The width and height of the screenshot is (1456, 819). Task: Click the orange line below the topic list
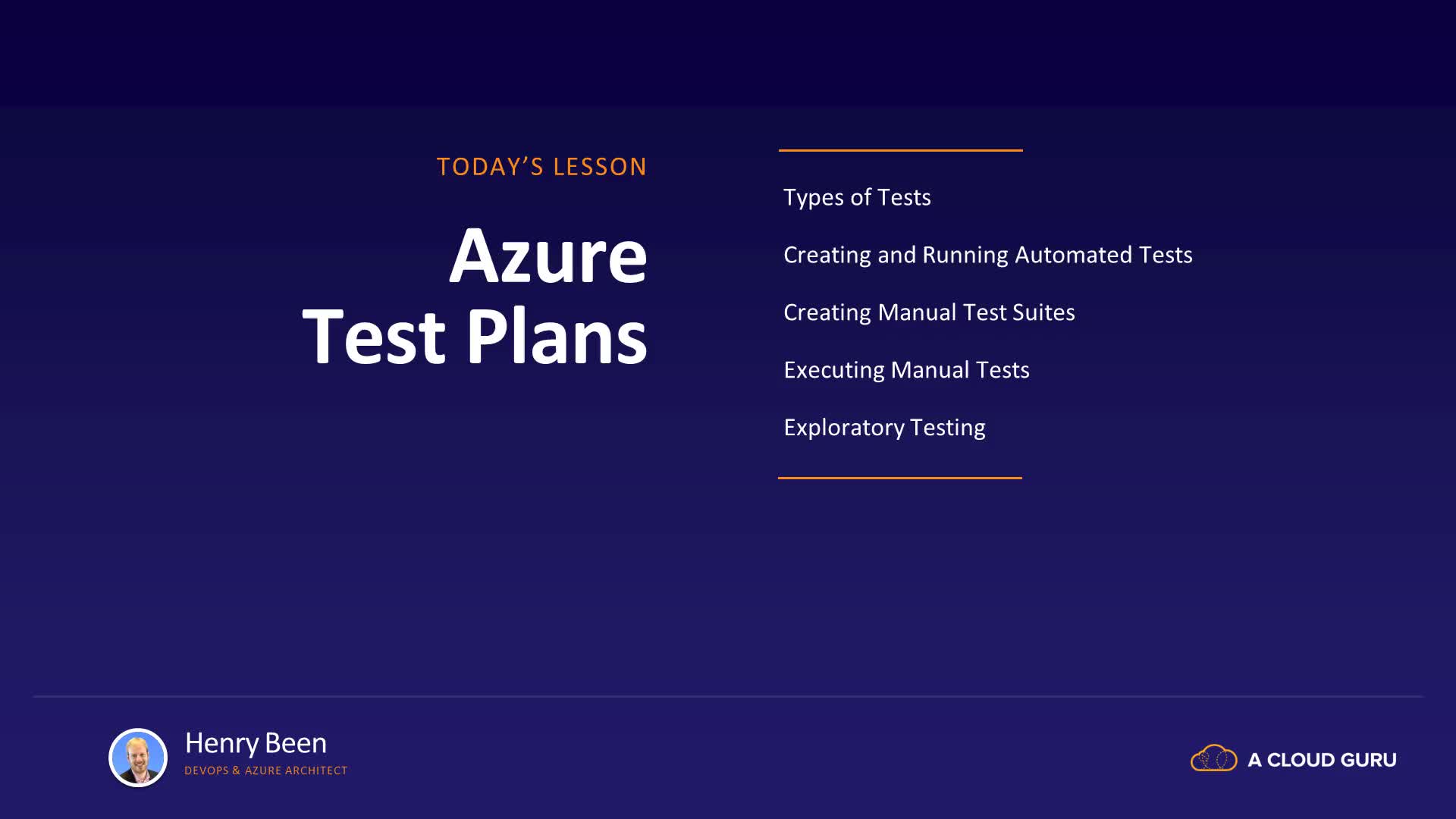[900, 478]
